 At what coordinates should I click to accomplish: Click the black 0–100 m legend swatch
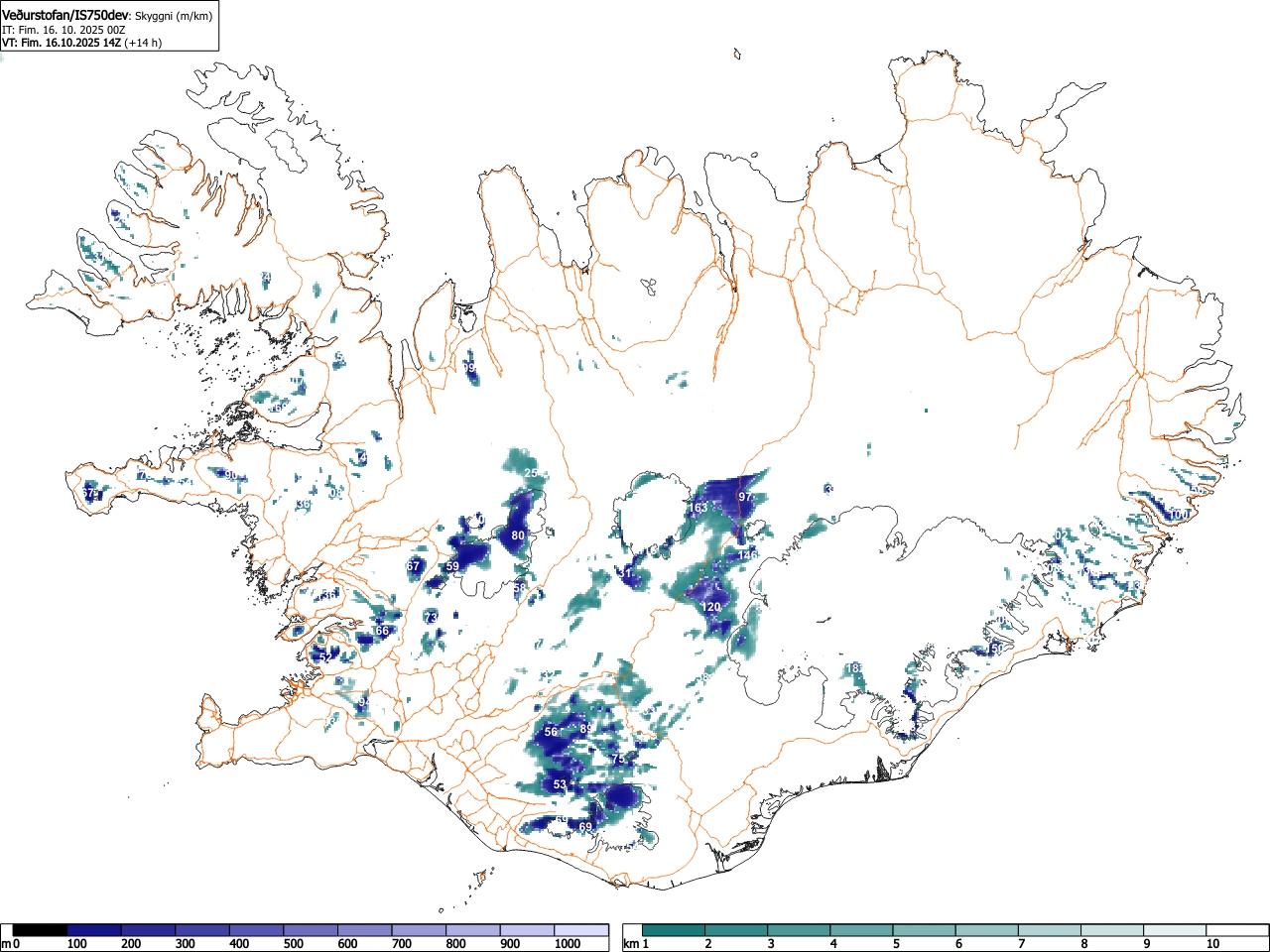[x=41, y=930]
